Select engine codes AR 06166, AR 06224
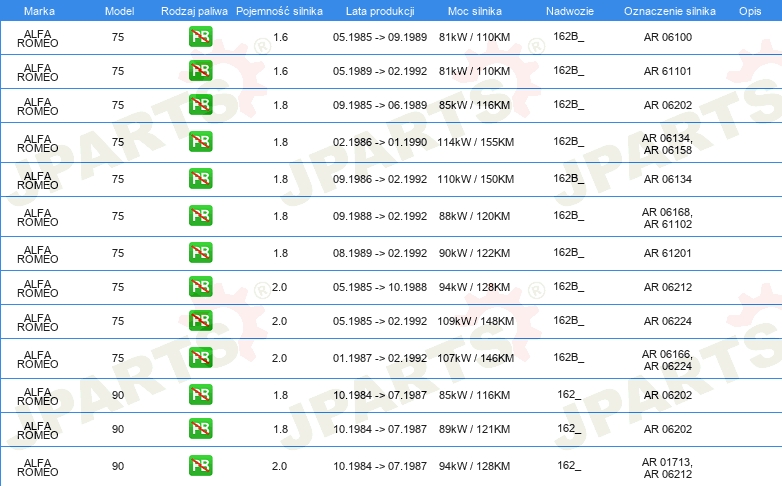Viewport: 782px width, 486px height. pos(667,360)
